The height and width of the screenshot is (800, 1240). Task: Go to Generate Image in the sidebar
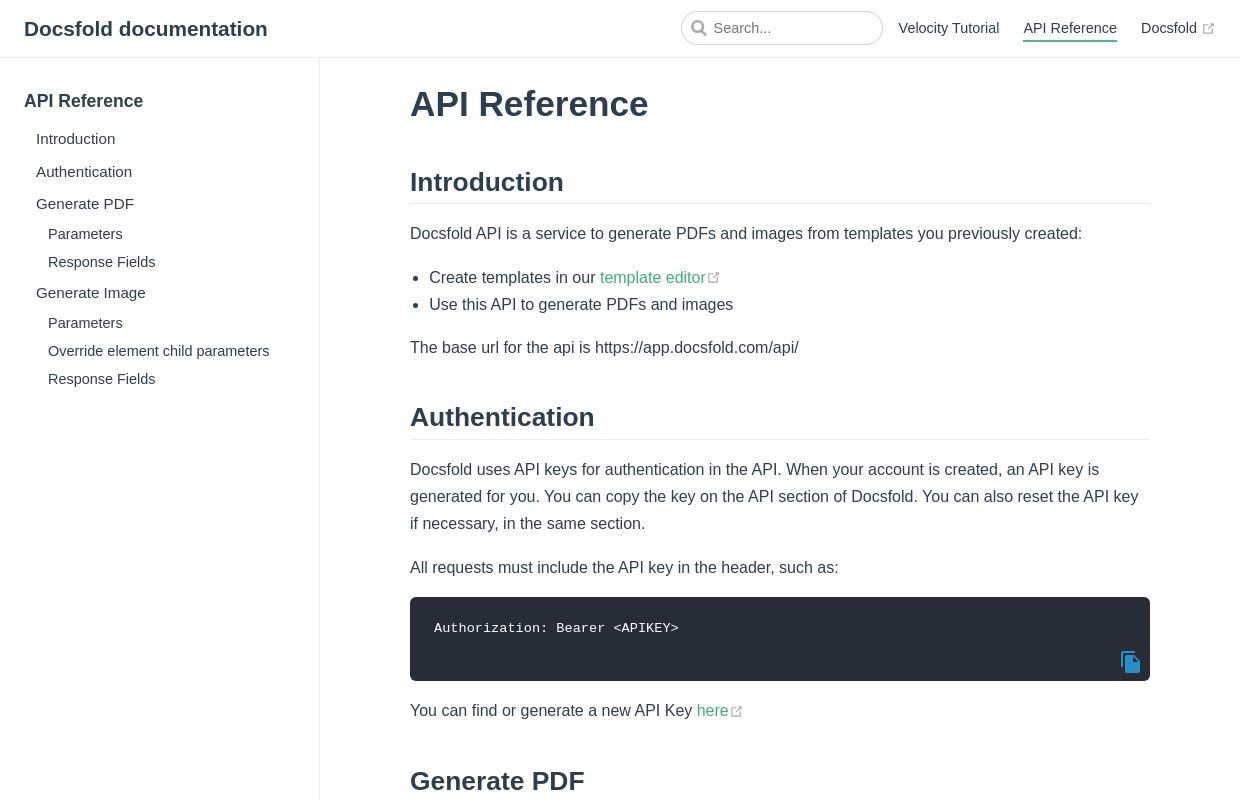click(91, 293)
